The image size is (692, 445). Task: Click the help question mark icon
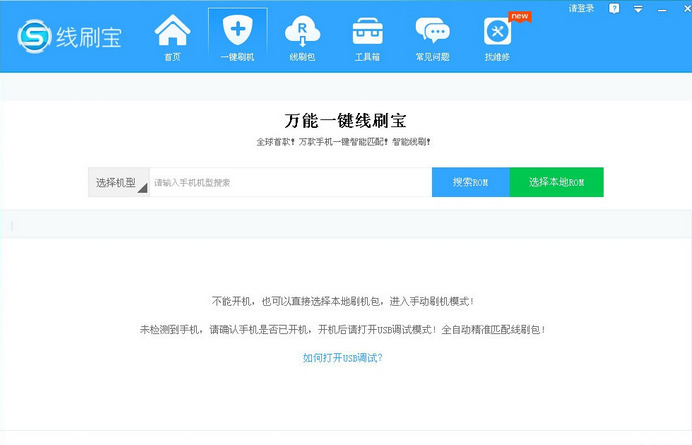pos(614,8)
